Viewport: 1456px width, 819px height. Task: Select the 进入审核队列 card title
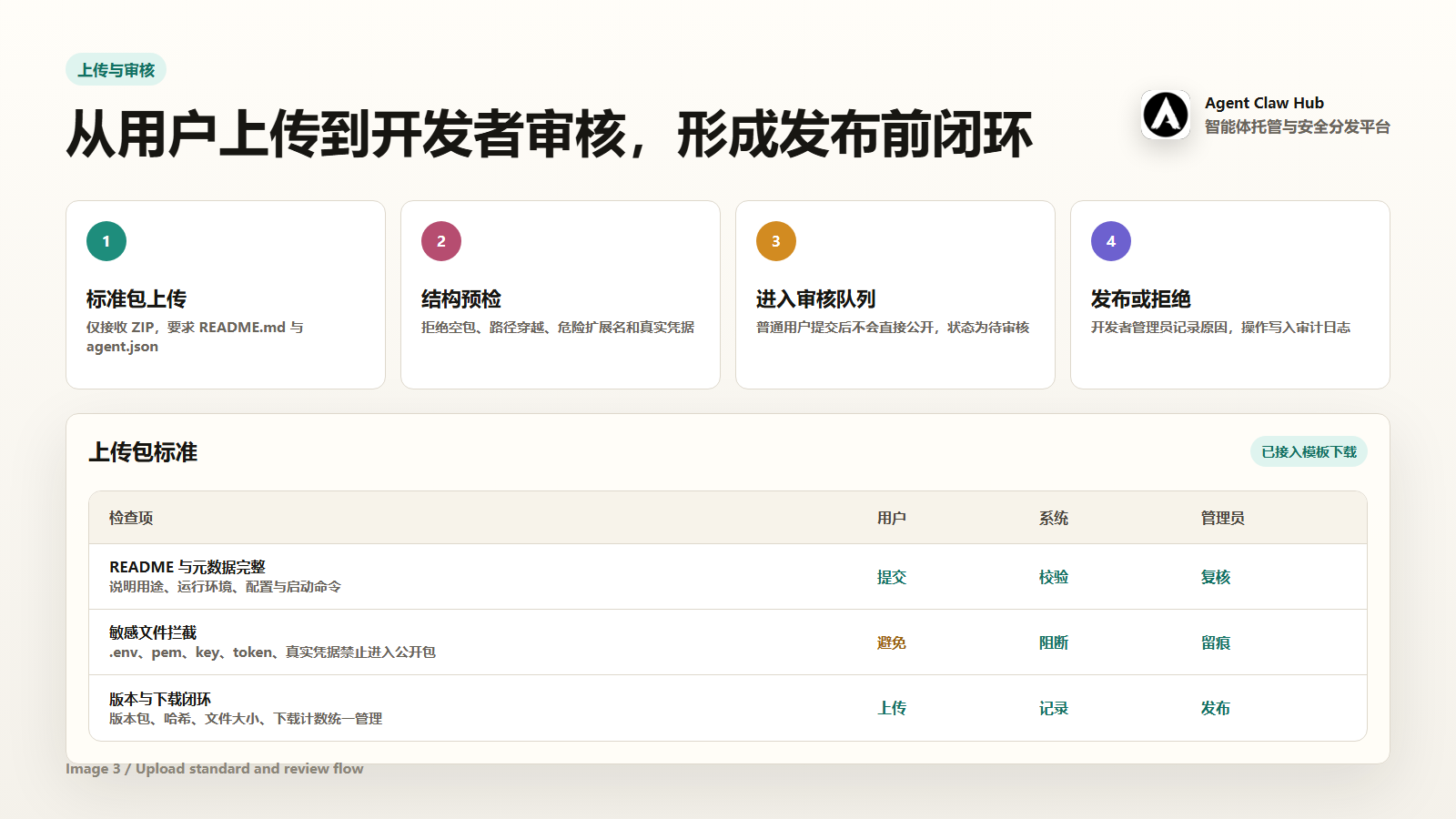click(816, 299)
